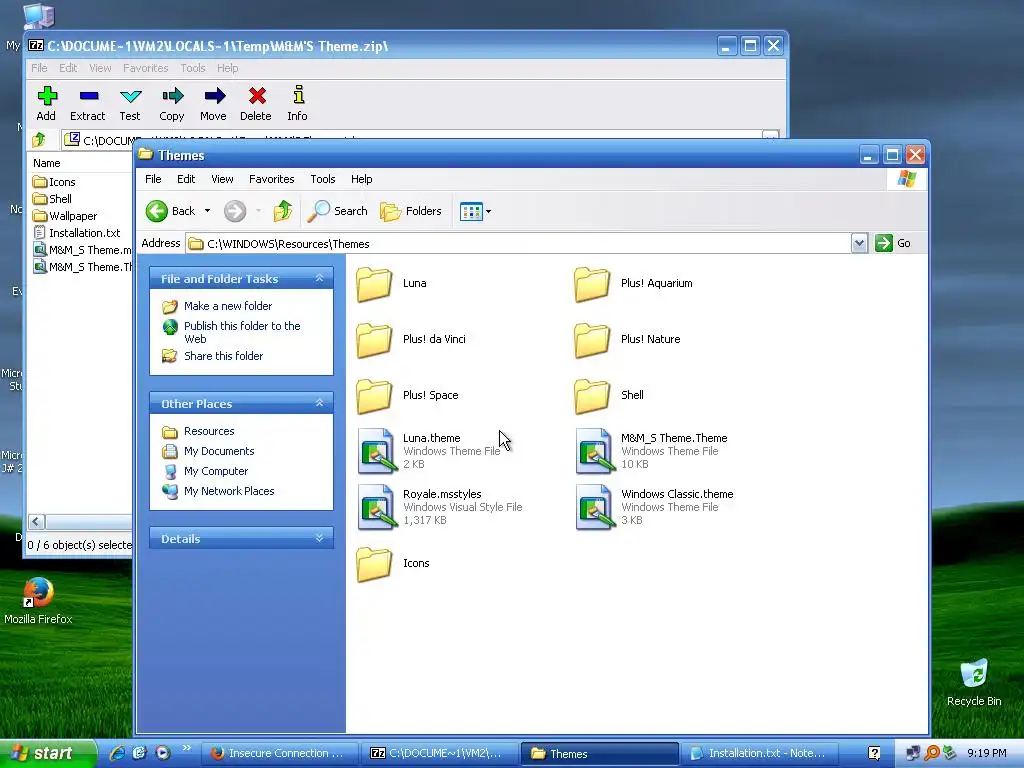Click the Windows start button
This screenshot has width=1024, height=768.
(x=46, y=753)
